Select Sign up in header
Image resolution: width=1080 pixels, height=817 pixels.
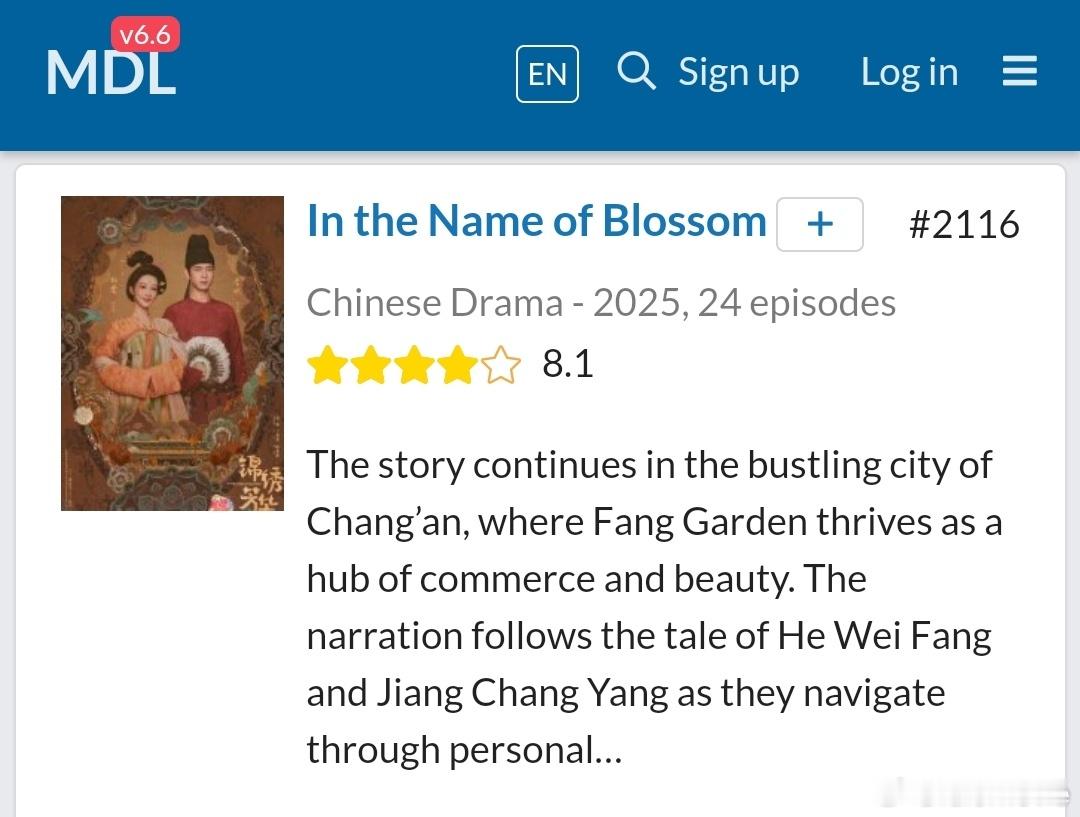tap(738, 73)
